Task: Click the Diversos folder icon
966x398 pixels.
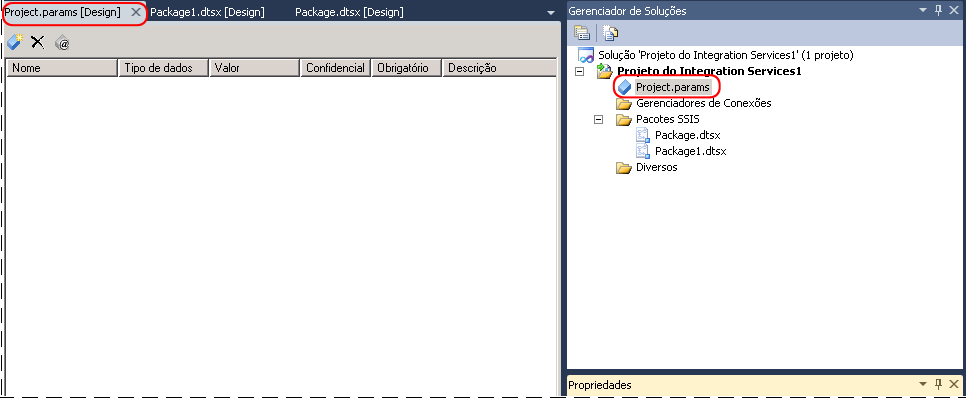Action: click(x=624, y=168)
